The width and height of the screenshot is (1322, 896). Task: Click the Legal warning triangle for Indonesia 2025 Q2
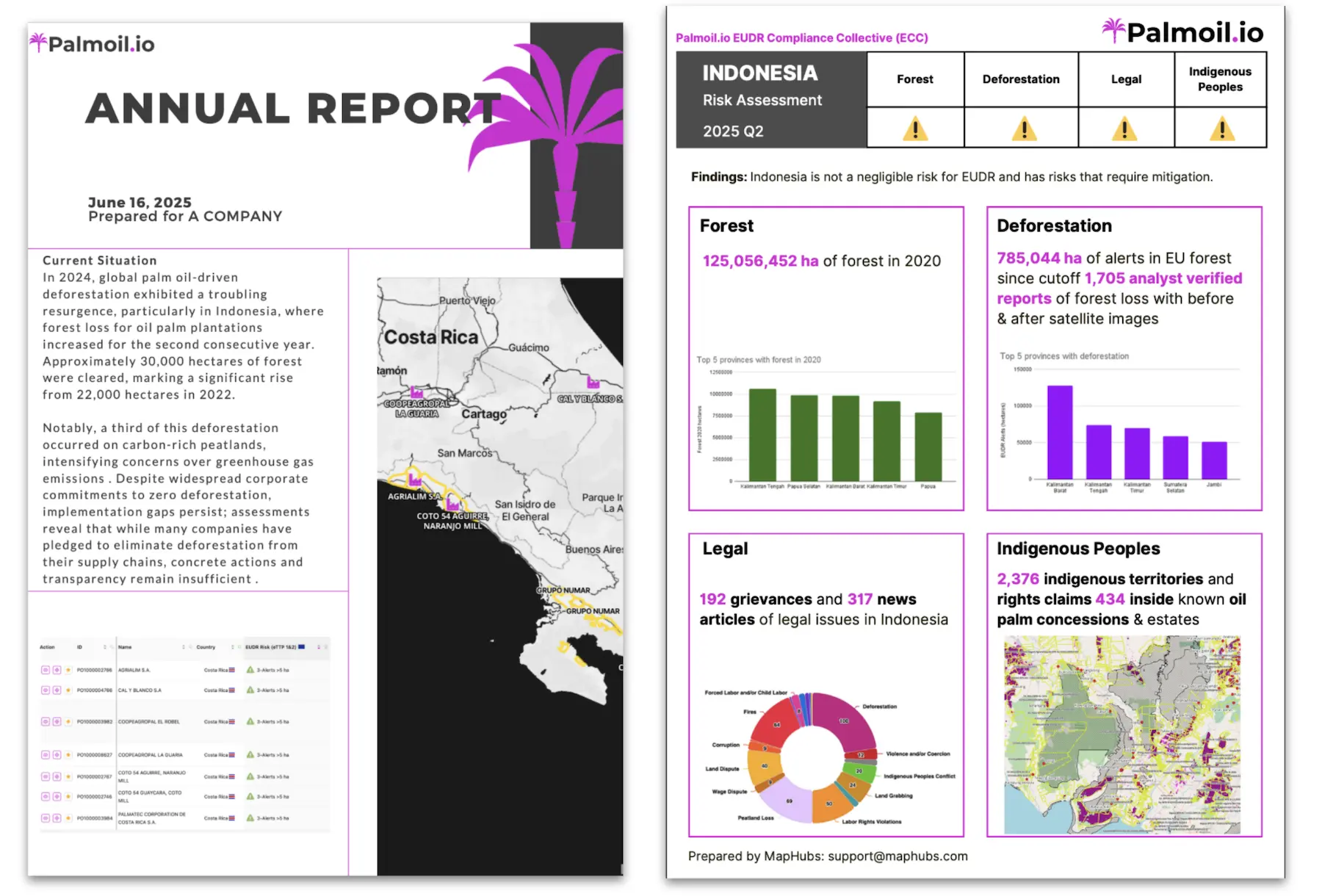pos(1125,128)
